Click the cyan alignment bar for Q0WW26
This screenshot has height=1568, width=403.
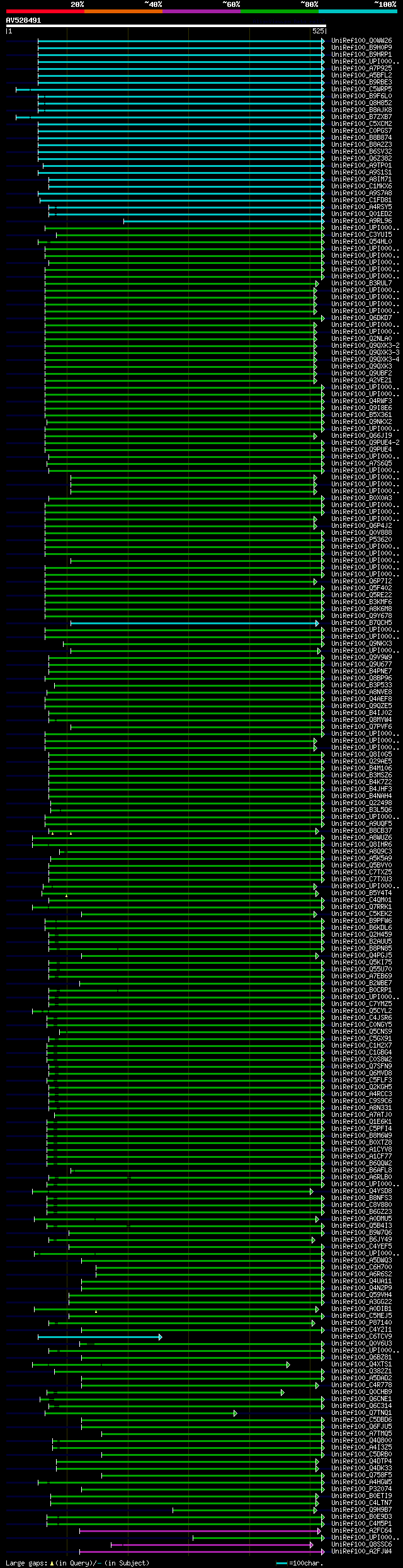point(181,41)
